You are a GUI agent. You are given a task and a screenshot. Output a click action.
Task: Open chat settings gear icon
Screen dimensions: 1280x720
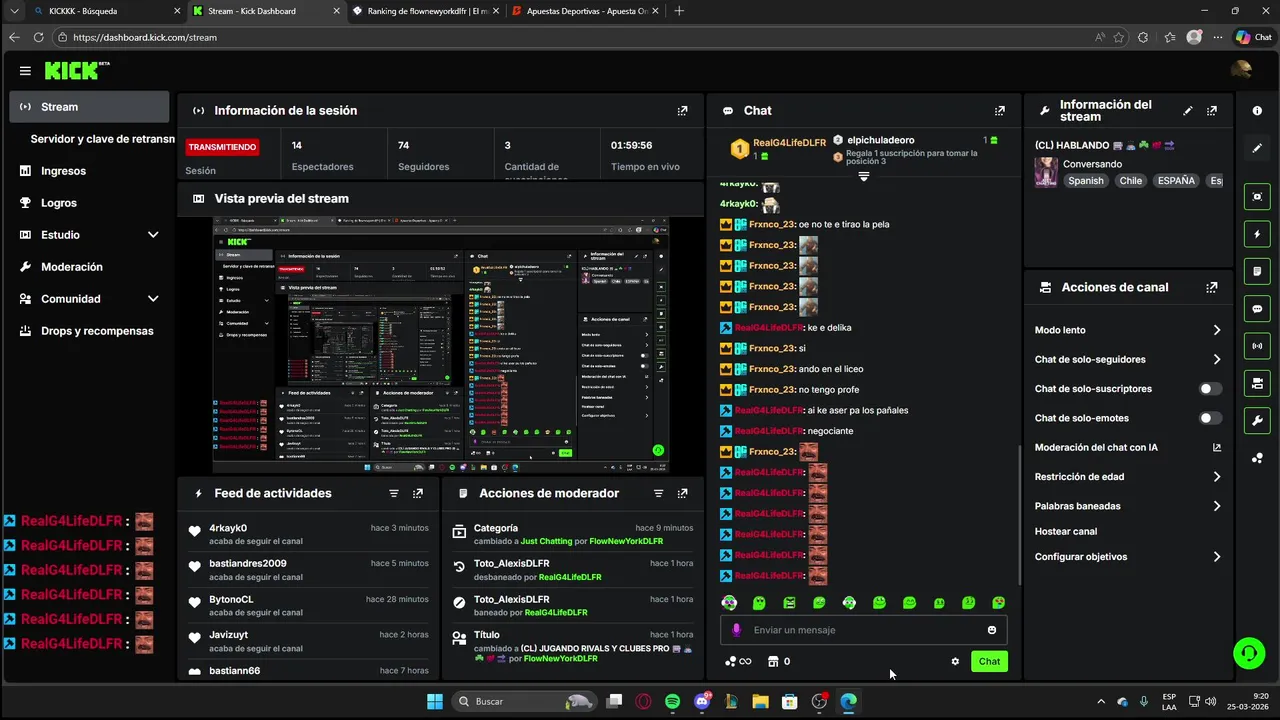[955, 661]
